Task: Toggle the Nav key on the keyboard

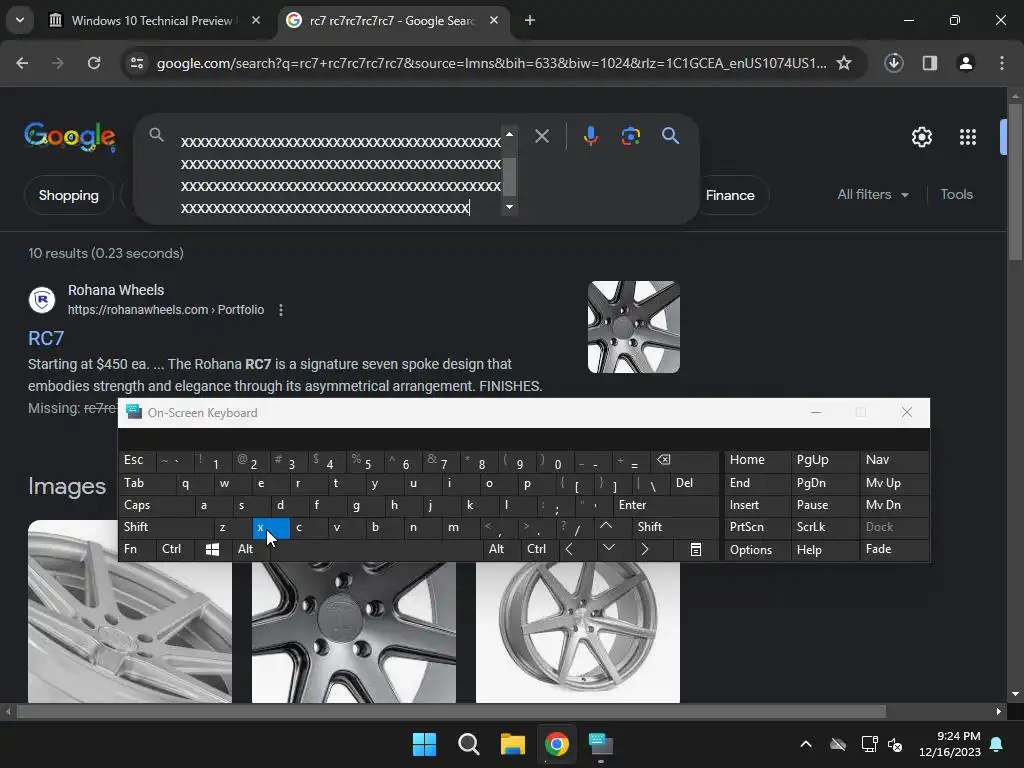Action: [893, 460]
